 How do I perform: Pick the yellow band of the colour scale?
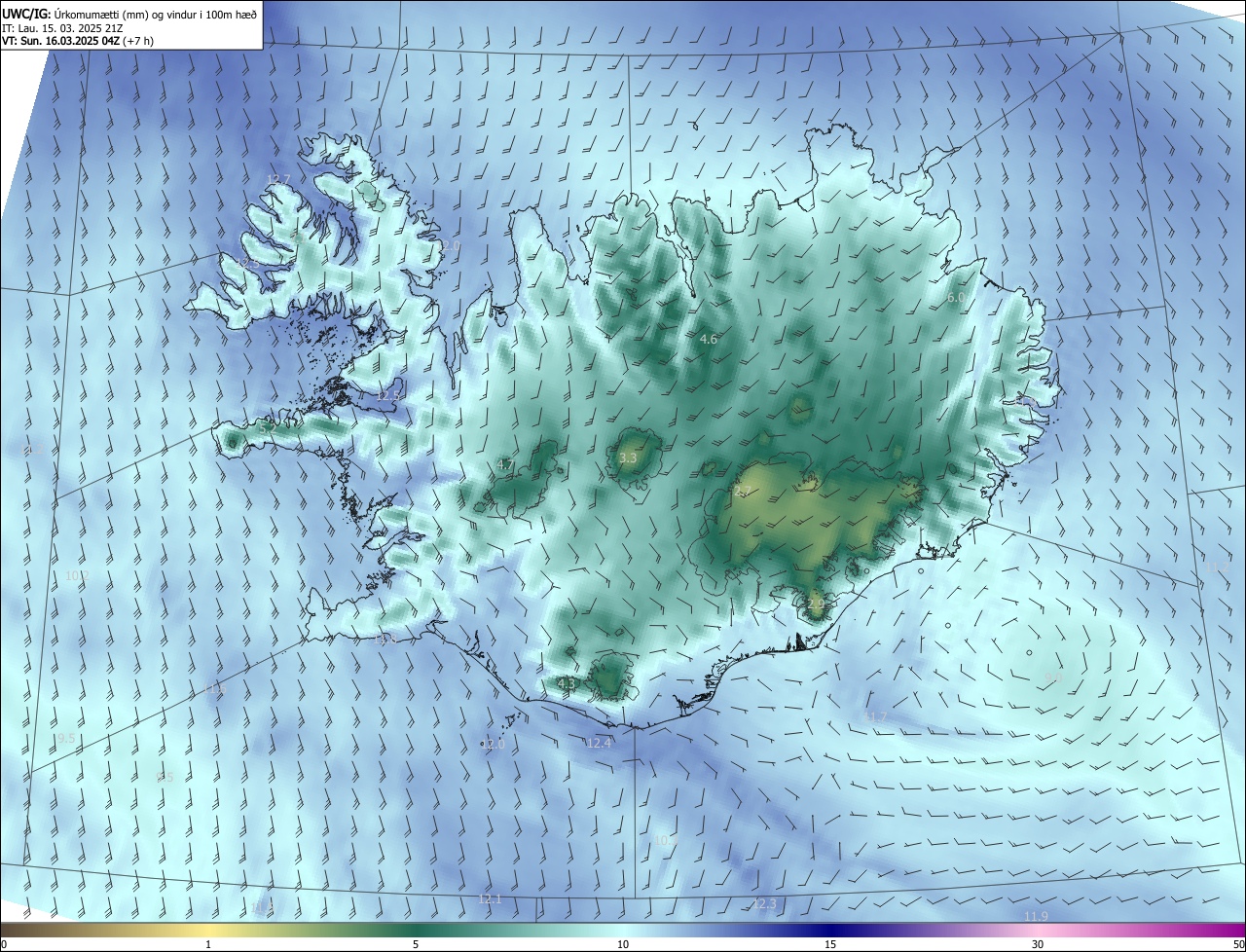point(208,931)
